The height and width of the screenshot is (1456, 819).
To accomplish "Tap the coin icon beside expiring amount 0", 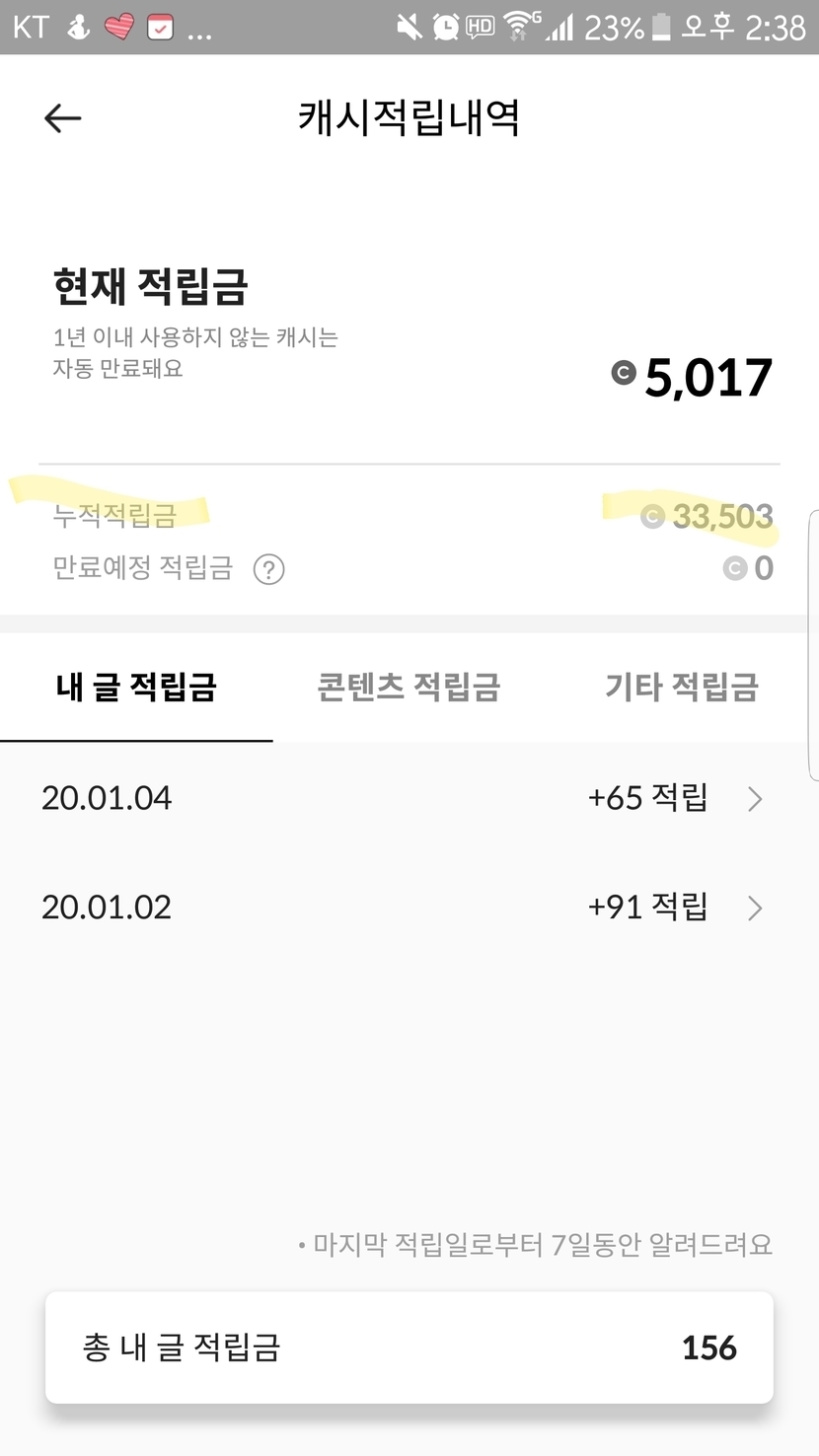I will 733,568.
